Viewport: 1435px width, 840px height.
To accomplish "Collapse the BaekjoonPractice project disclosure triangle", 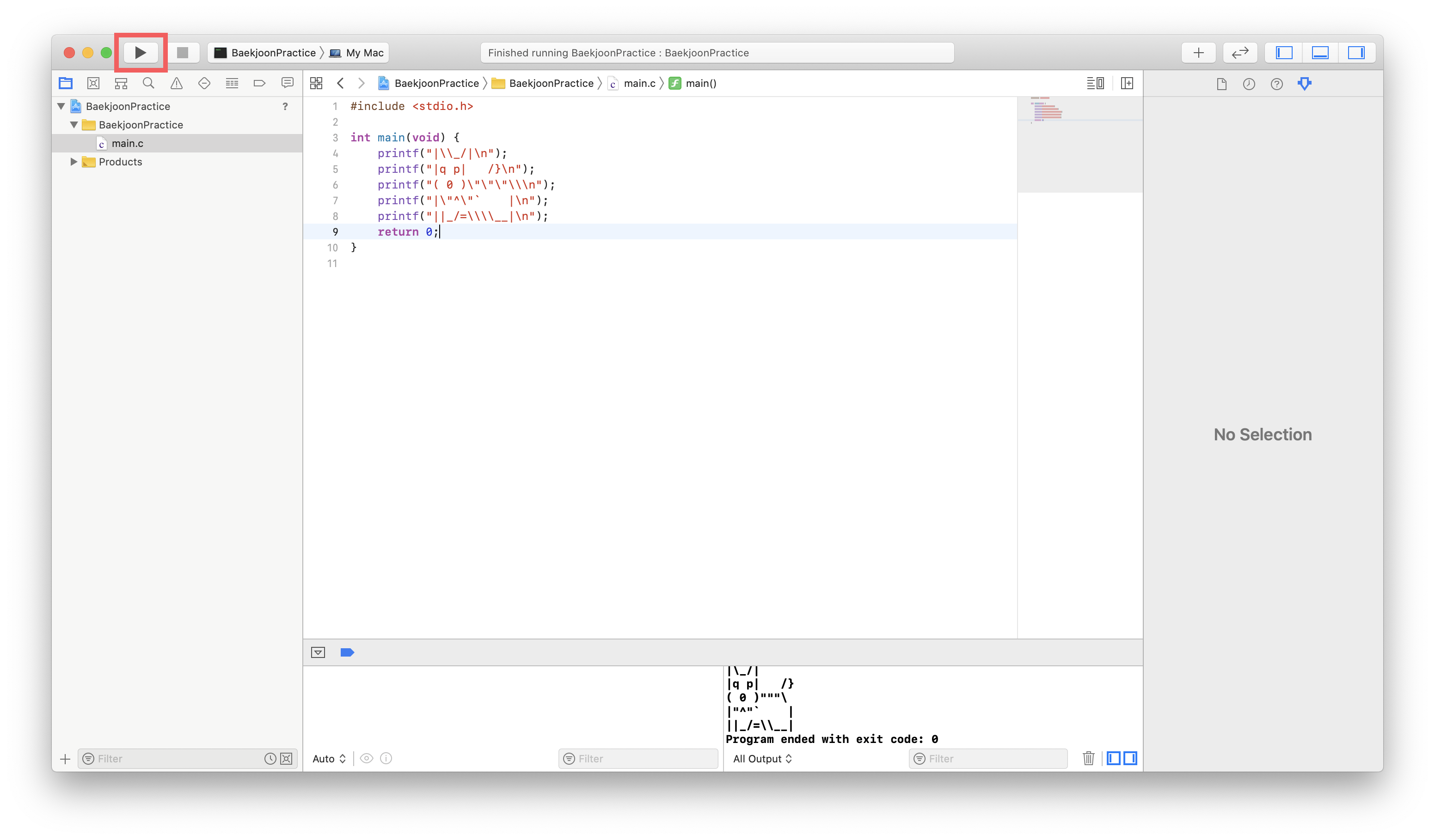I will pos(61,106).
